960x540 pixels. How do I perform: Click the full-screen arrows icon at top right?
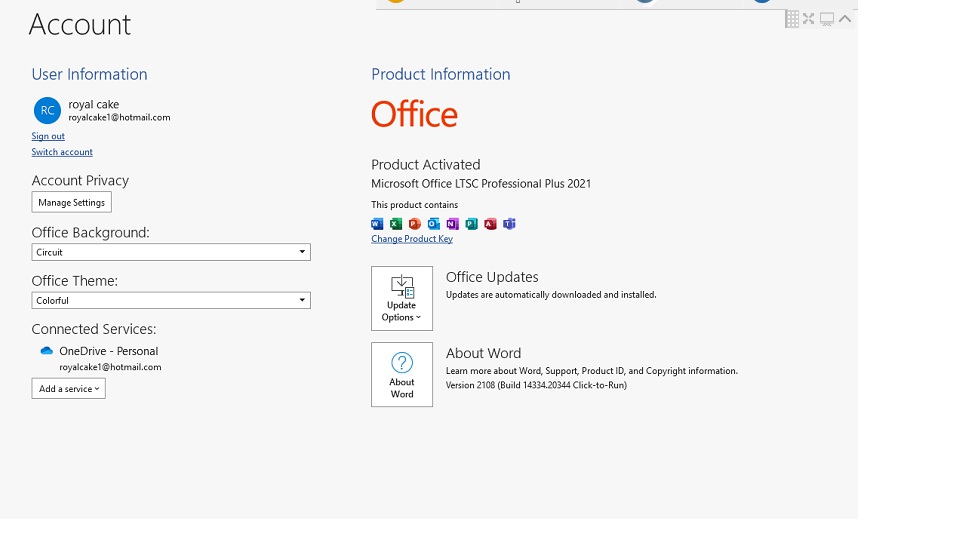[809, 19]
